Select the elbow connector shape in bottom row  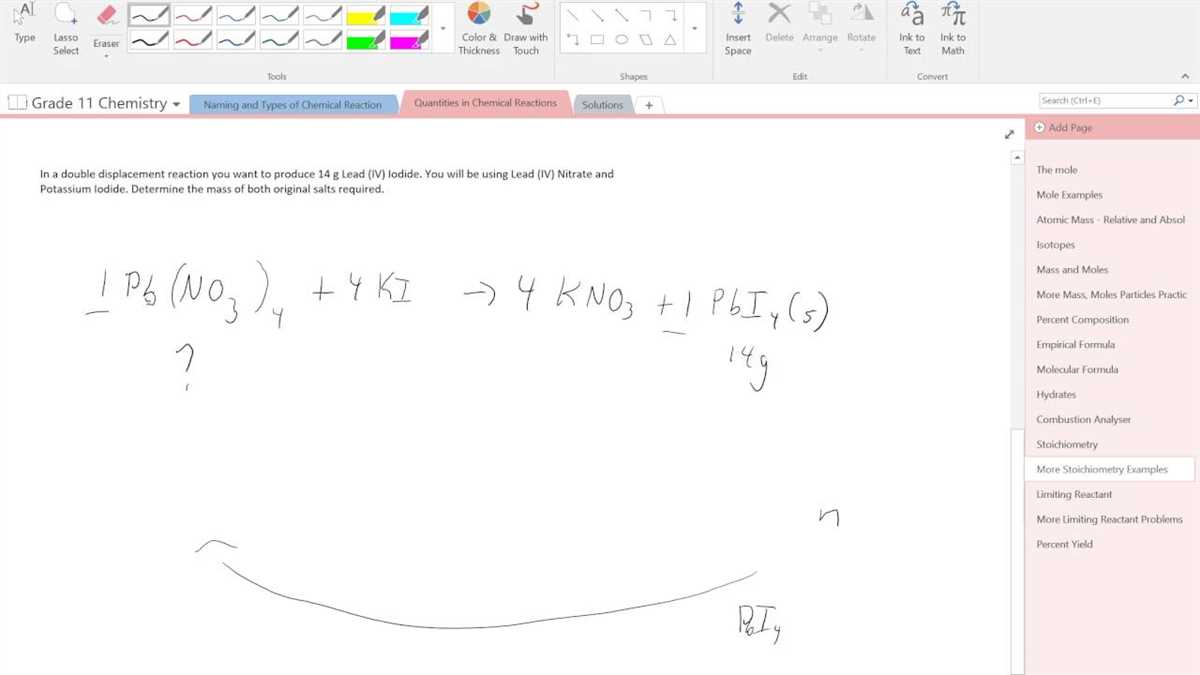pyautogui.click(x=572, y=40)
